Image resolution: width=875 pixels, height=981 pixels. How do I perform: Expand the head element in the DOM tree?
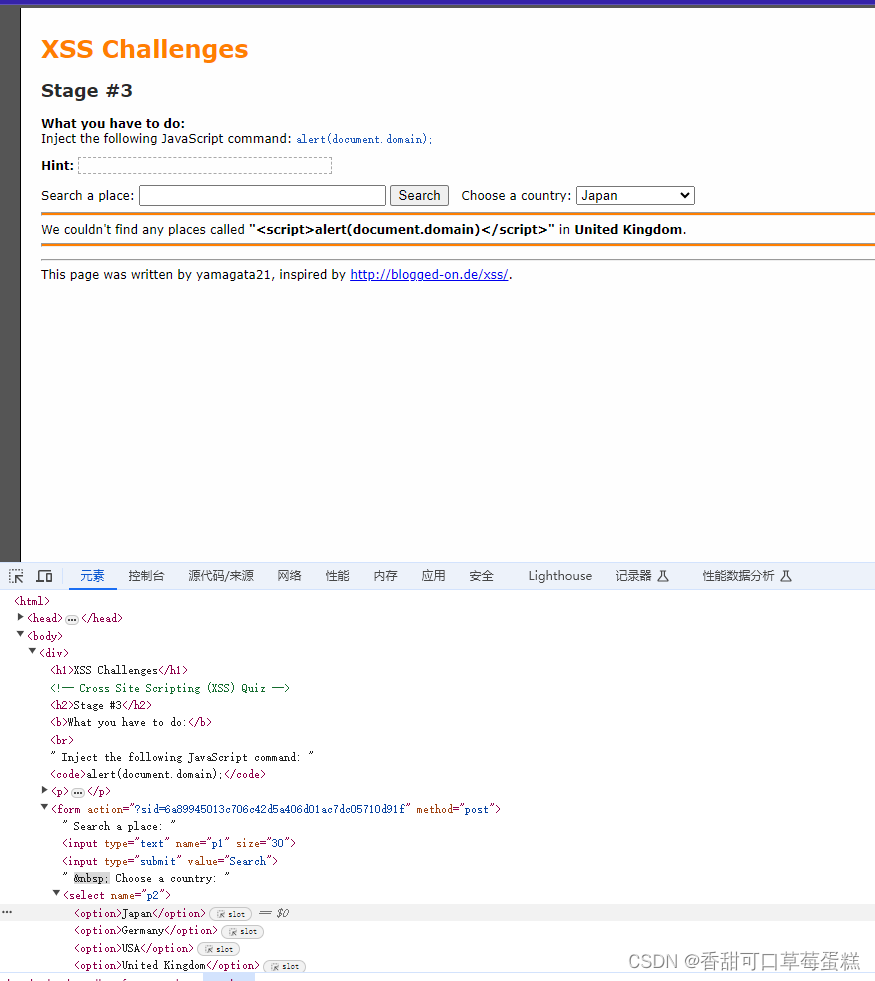coord(20,618)
